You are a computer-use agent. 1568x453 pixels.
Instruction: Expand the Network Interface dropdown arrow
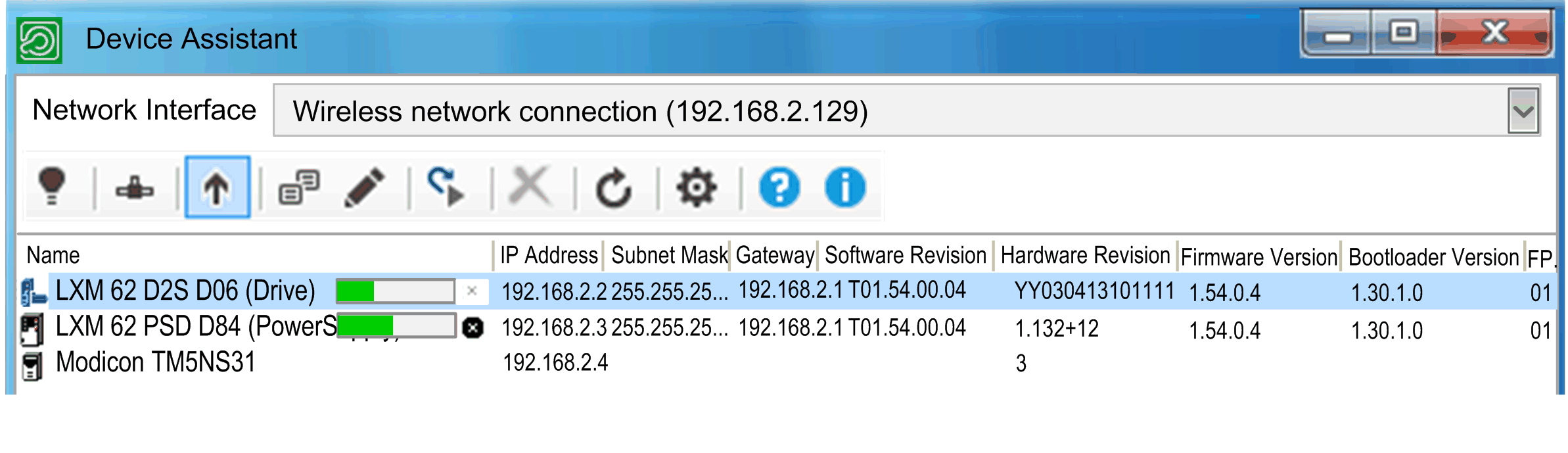click(x=1523, y=110)
